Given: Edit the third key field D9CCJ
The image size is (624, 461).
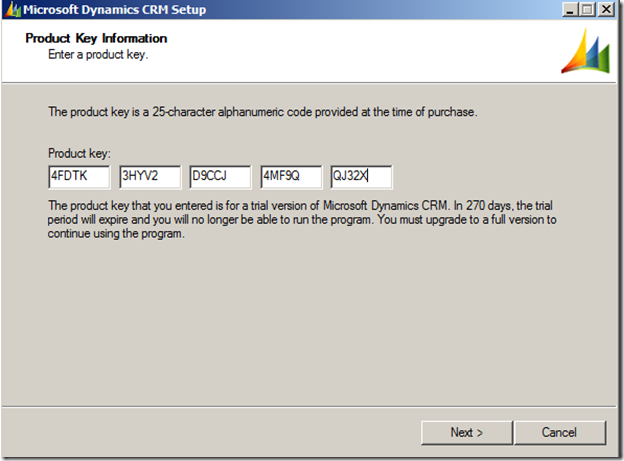Looking at the screenshot, I should tap(220, 176).
